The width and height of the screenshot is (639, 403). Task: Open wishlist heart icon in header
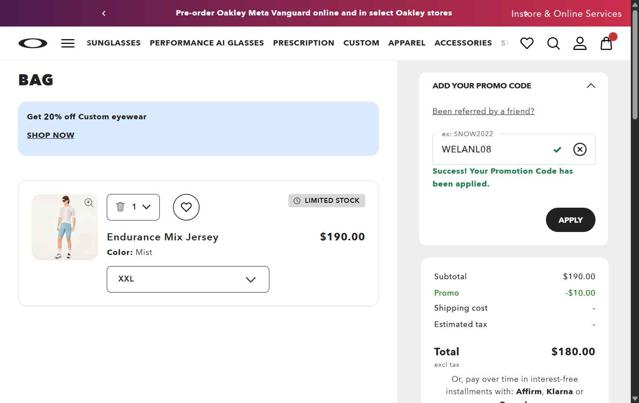[527, 43]
